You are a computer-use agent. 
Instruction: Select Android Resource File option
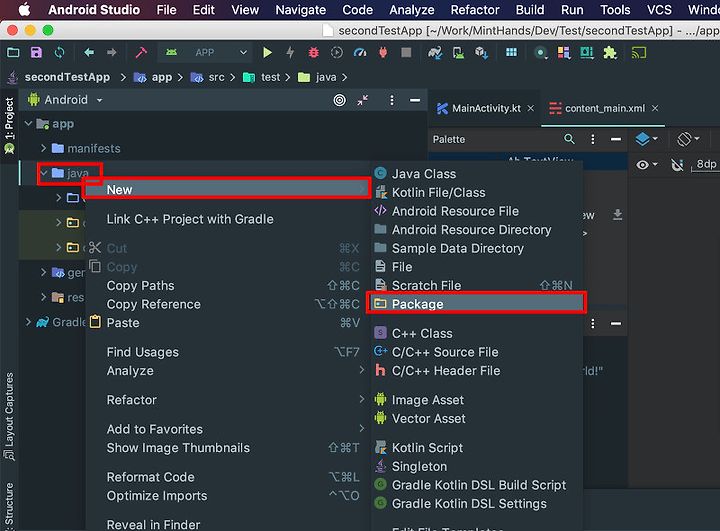point(476,211)
